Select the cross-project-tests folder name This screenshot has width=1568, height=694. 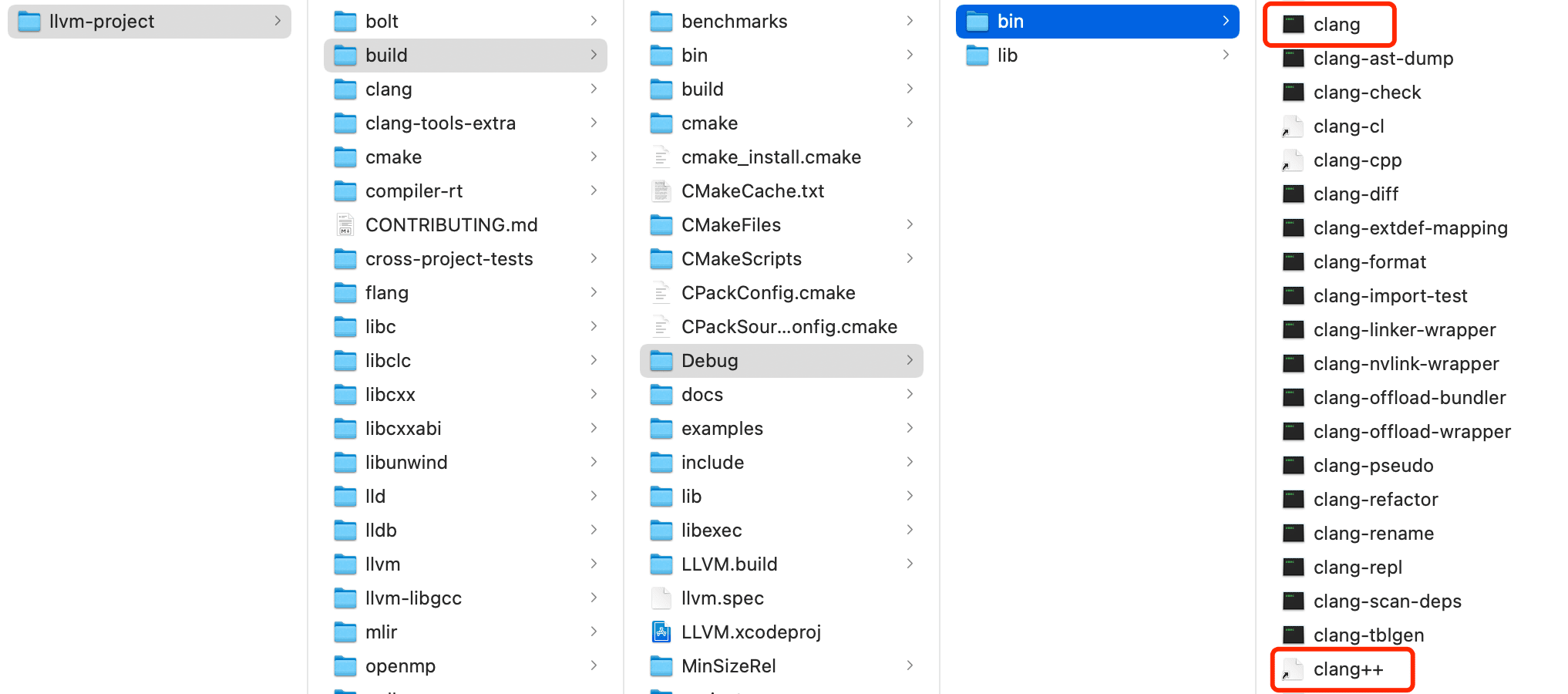[449, 259]
